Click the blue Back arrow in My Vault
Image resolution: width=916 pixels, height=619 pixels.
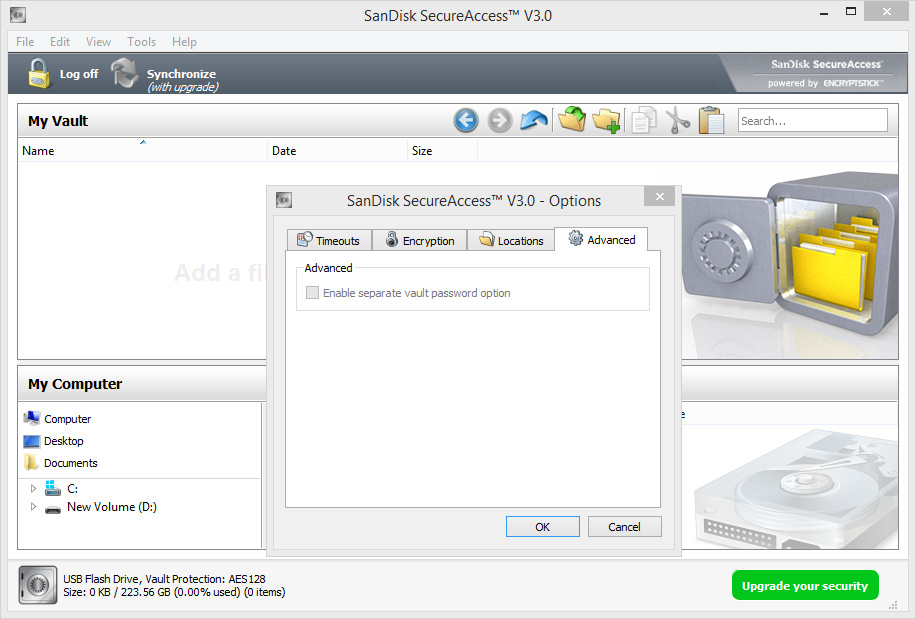pyautogui.click(x=466, y=120)
